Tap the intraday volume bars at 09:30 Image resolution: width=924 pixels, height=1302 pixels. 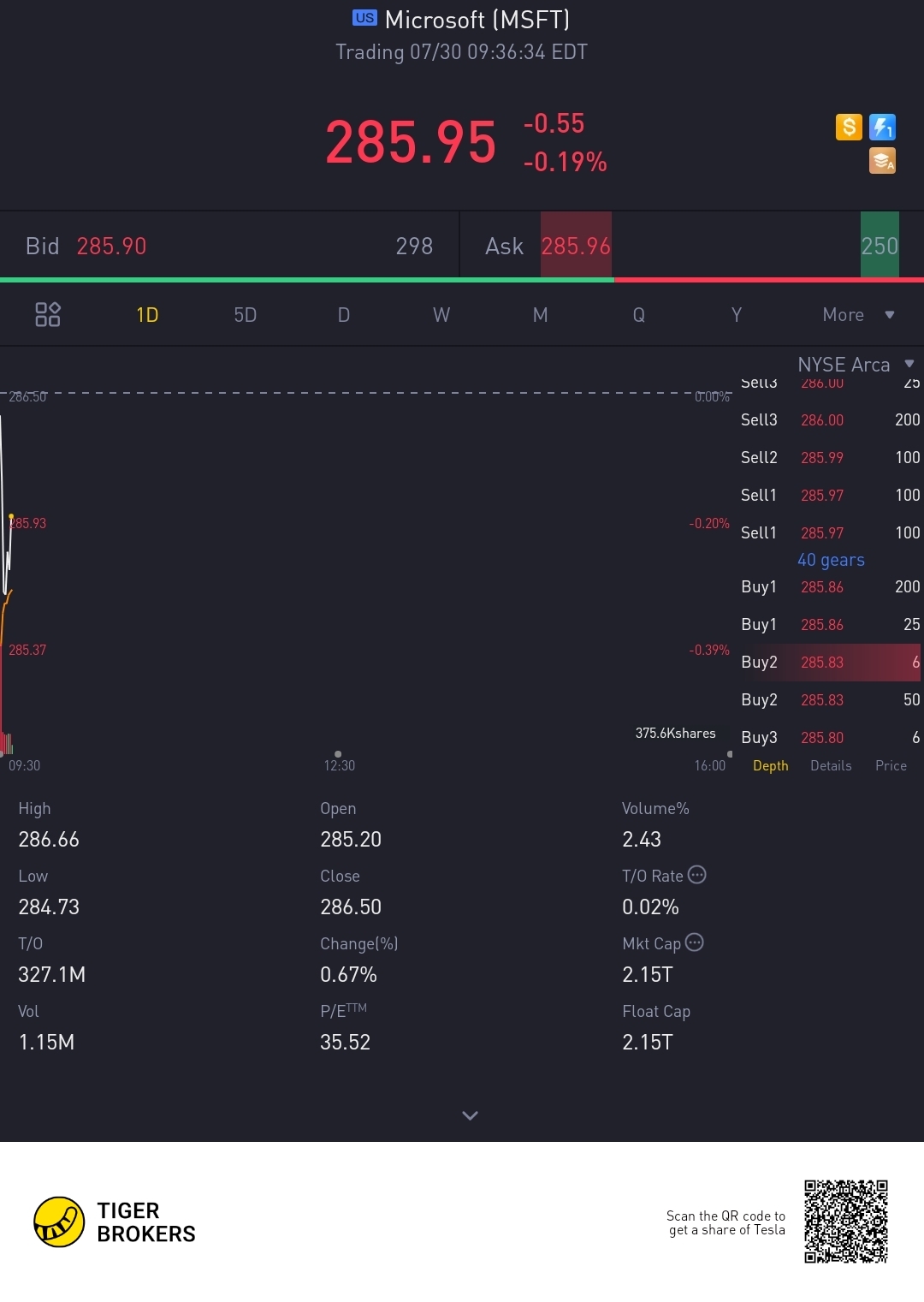click(7, 743)
